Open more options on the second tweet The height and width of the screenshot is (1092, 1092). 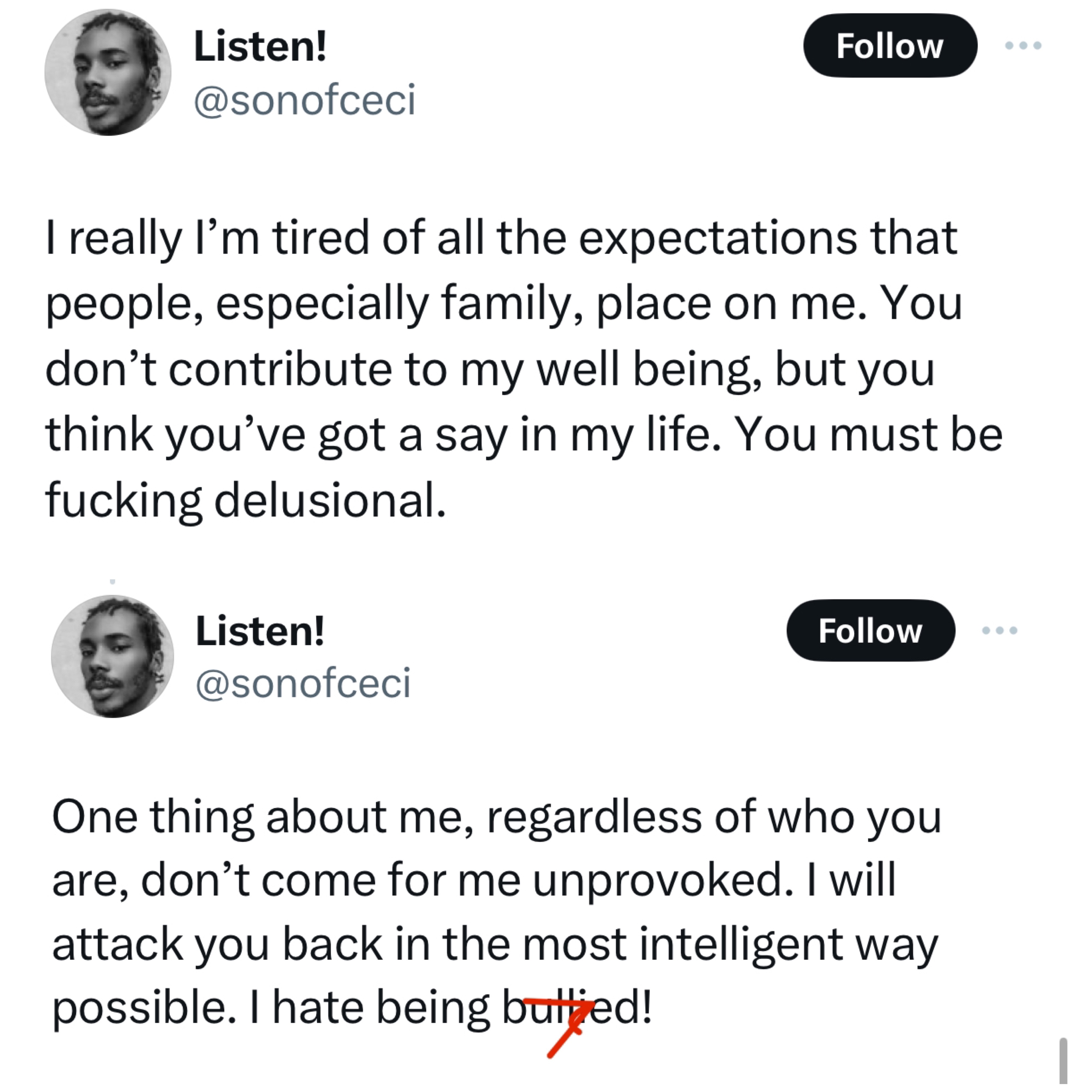click(1000, 630)
